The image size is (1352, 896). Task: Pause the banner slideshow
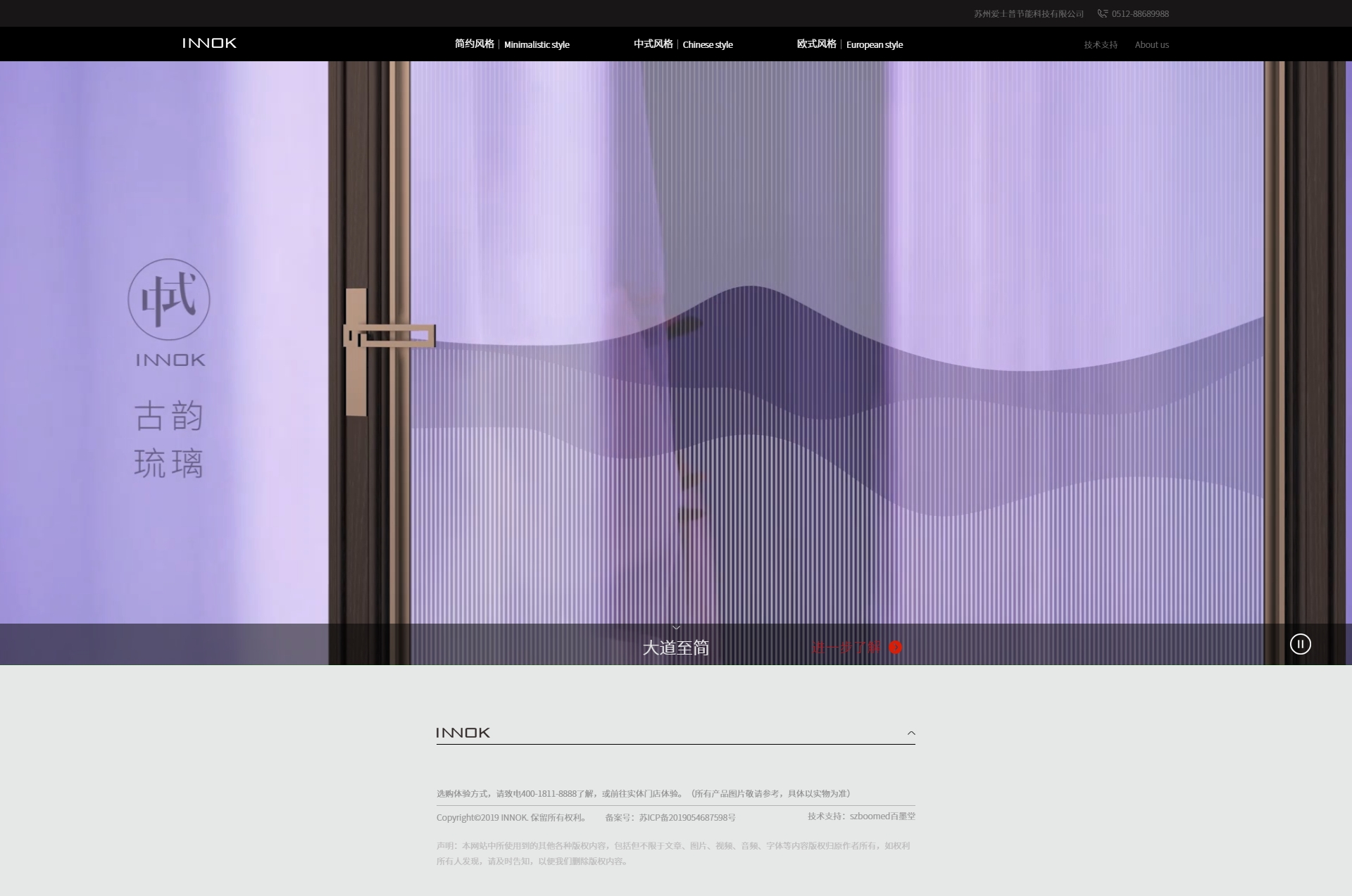click(x=1300, y=644)
